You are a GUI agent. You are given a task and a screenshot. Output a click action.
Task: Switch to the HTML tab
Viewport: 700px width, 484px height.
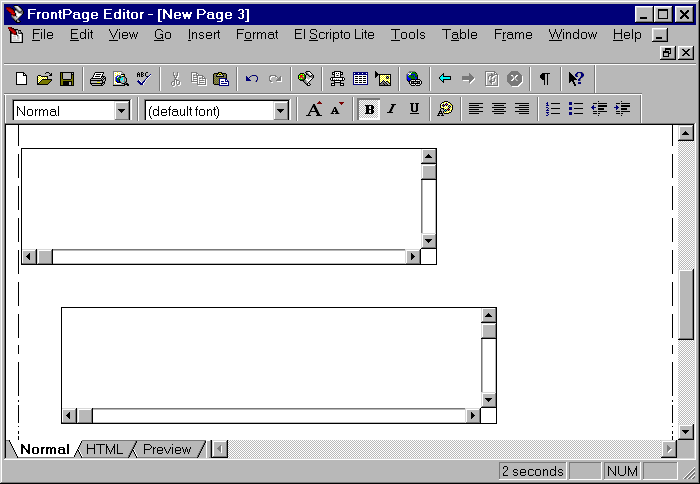click(x=104, y=449)
